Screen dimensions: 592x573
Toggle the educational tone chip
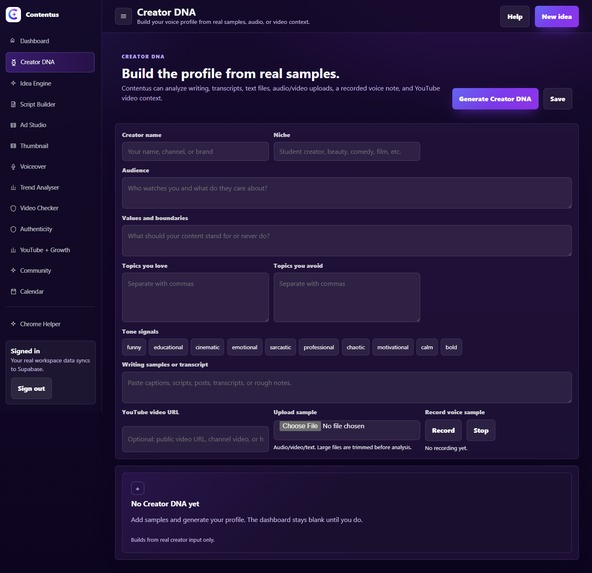point(168,347)
